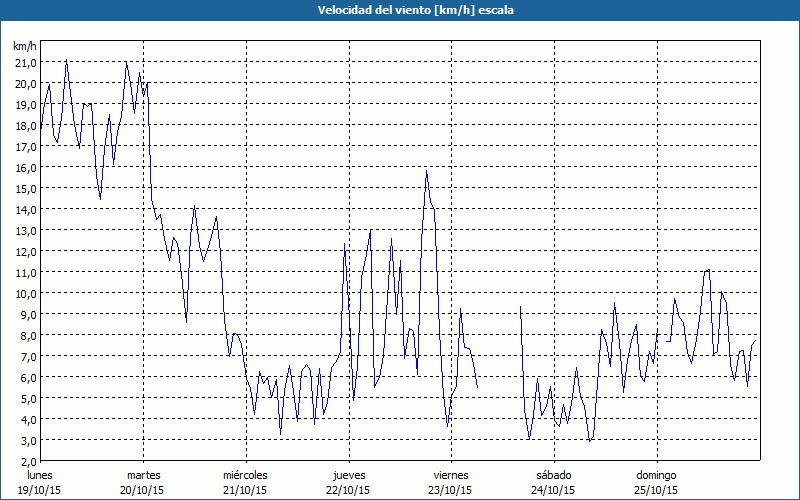Click the 'viernes' day label

tap(451, 474)
